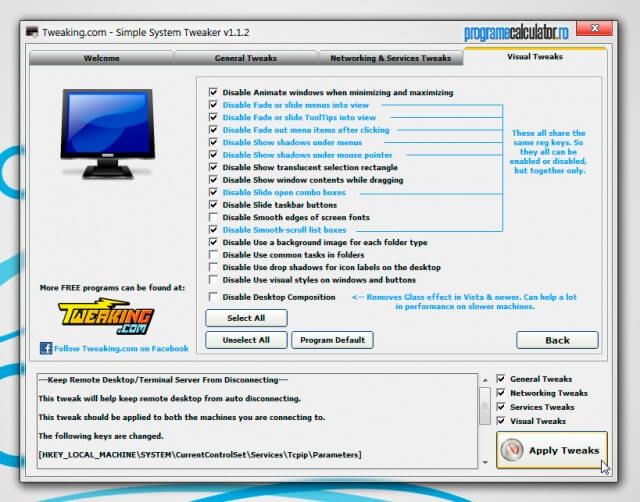Follow Tweaking.com on Facebook link
This screenshot has width=640, height=502.
point(121,349)
